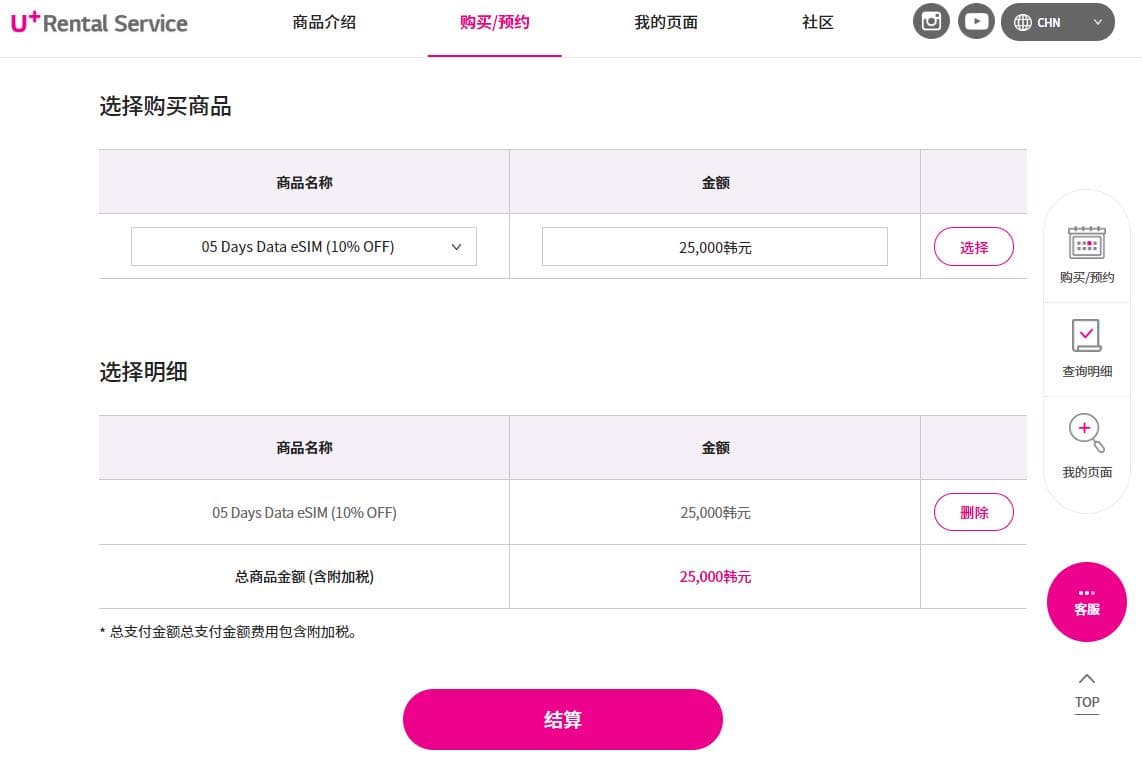
Task: Click the U+ Rental Service logo
Action: pos(99,22)
